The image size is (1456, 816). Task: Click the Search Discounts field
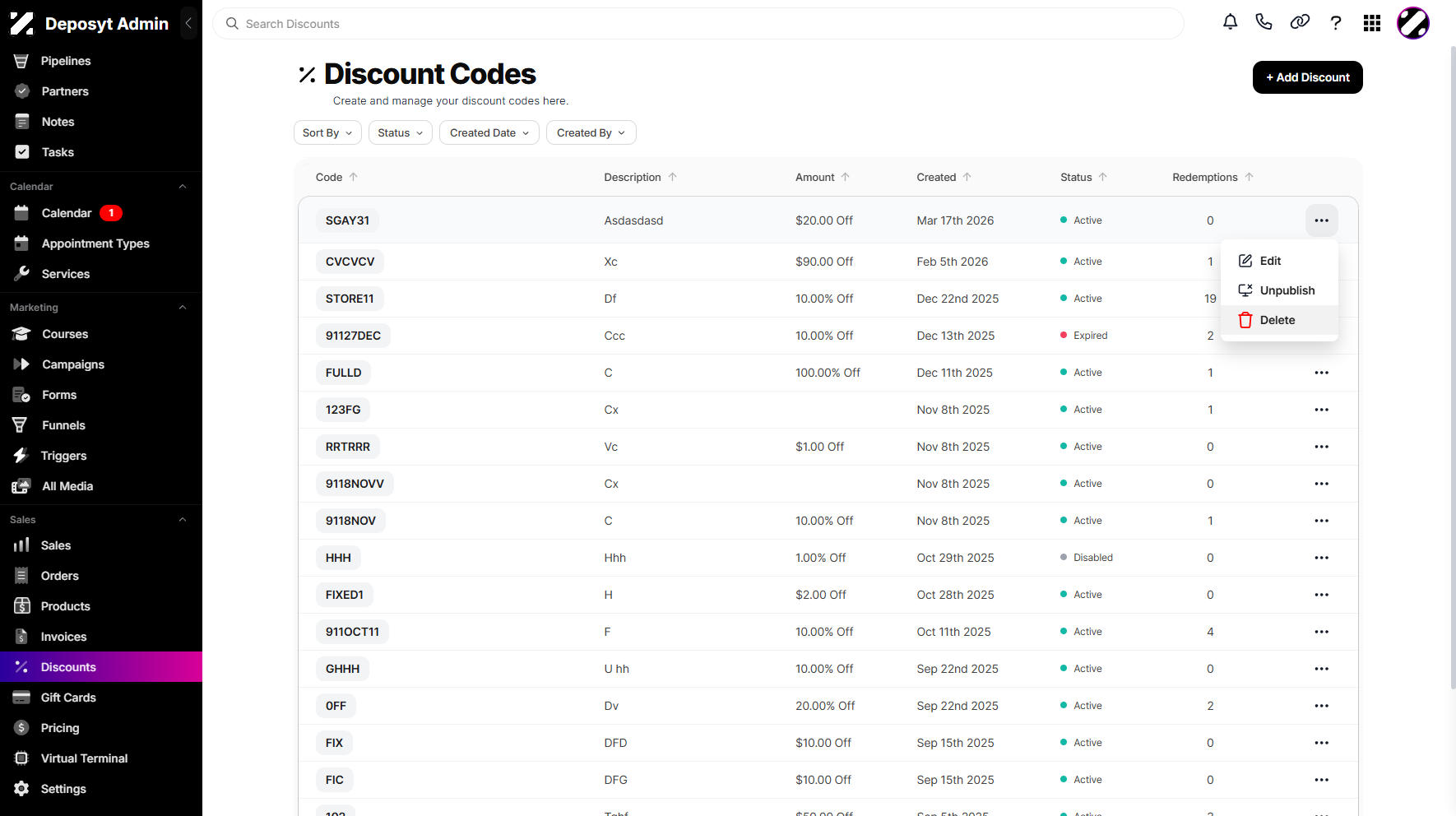pyautogui.click(x=698, y=24)
